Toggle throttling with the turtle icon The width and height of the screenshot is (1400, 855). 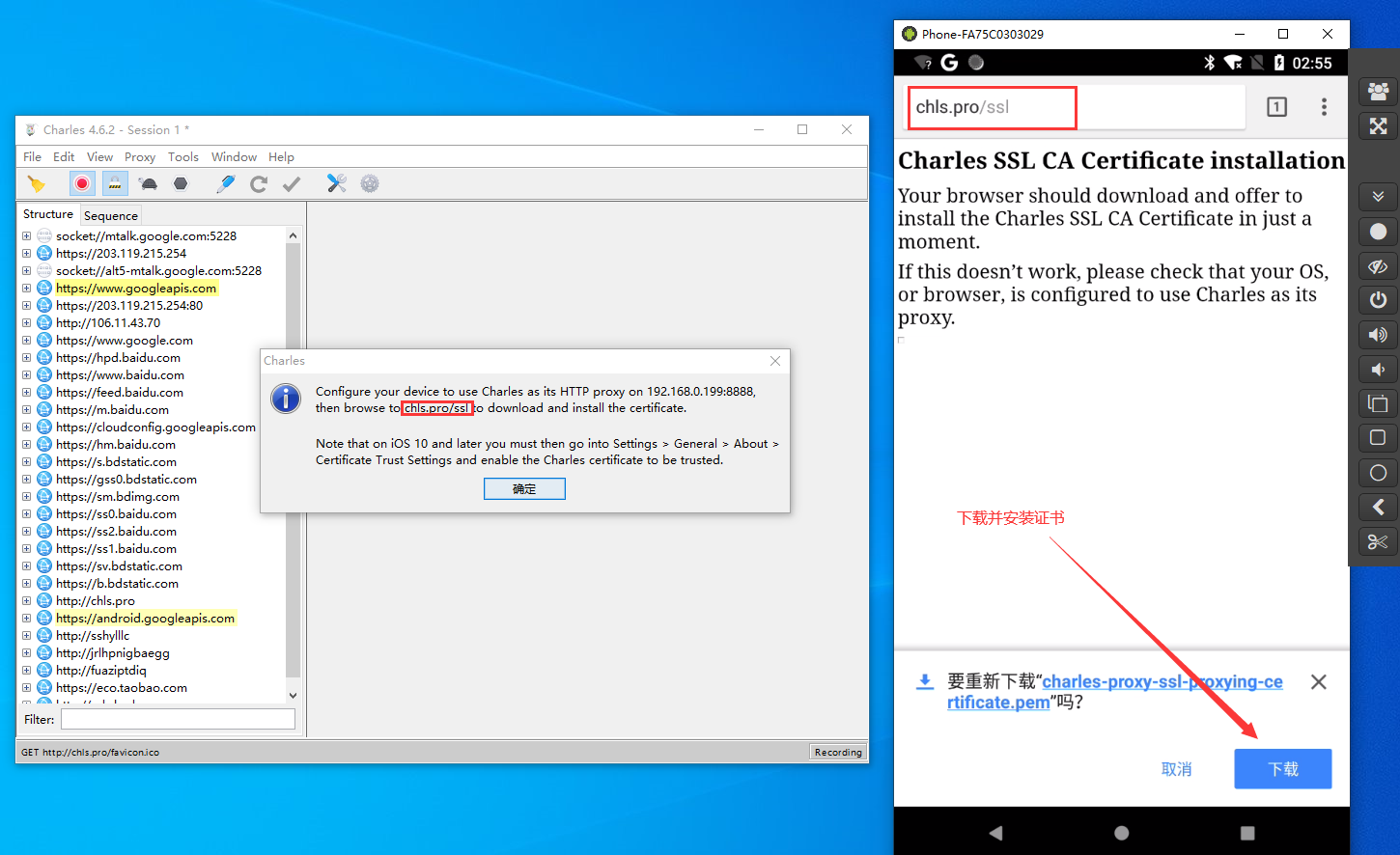pos(148,183)
